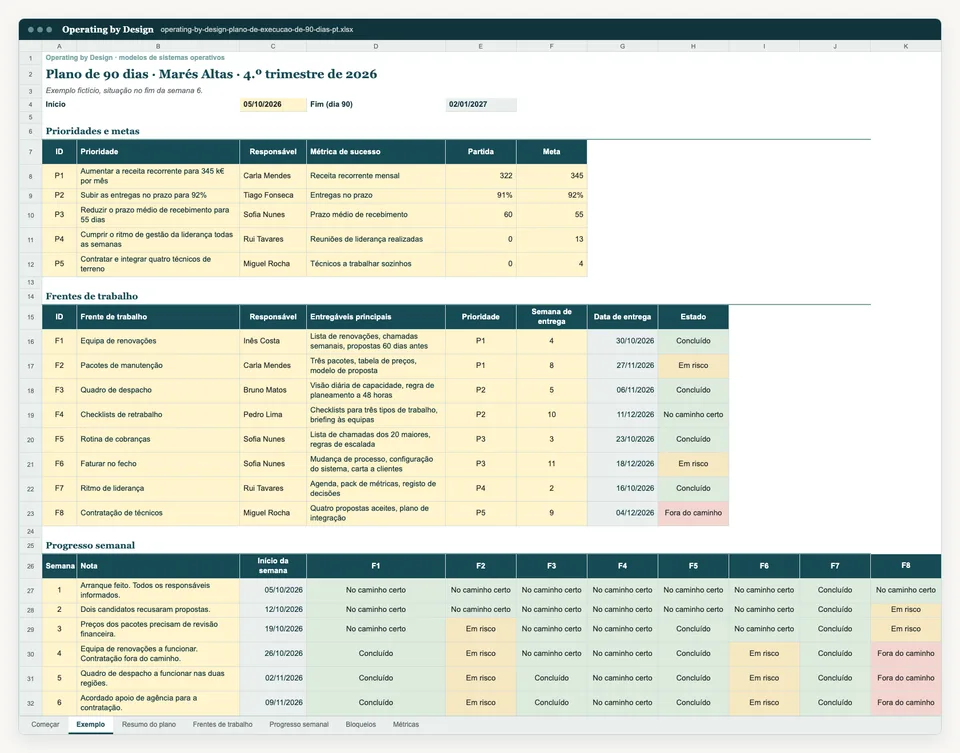This screenshot has height=753, width=960.
Task: Select row 8 header
Action: [30, 176]
